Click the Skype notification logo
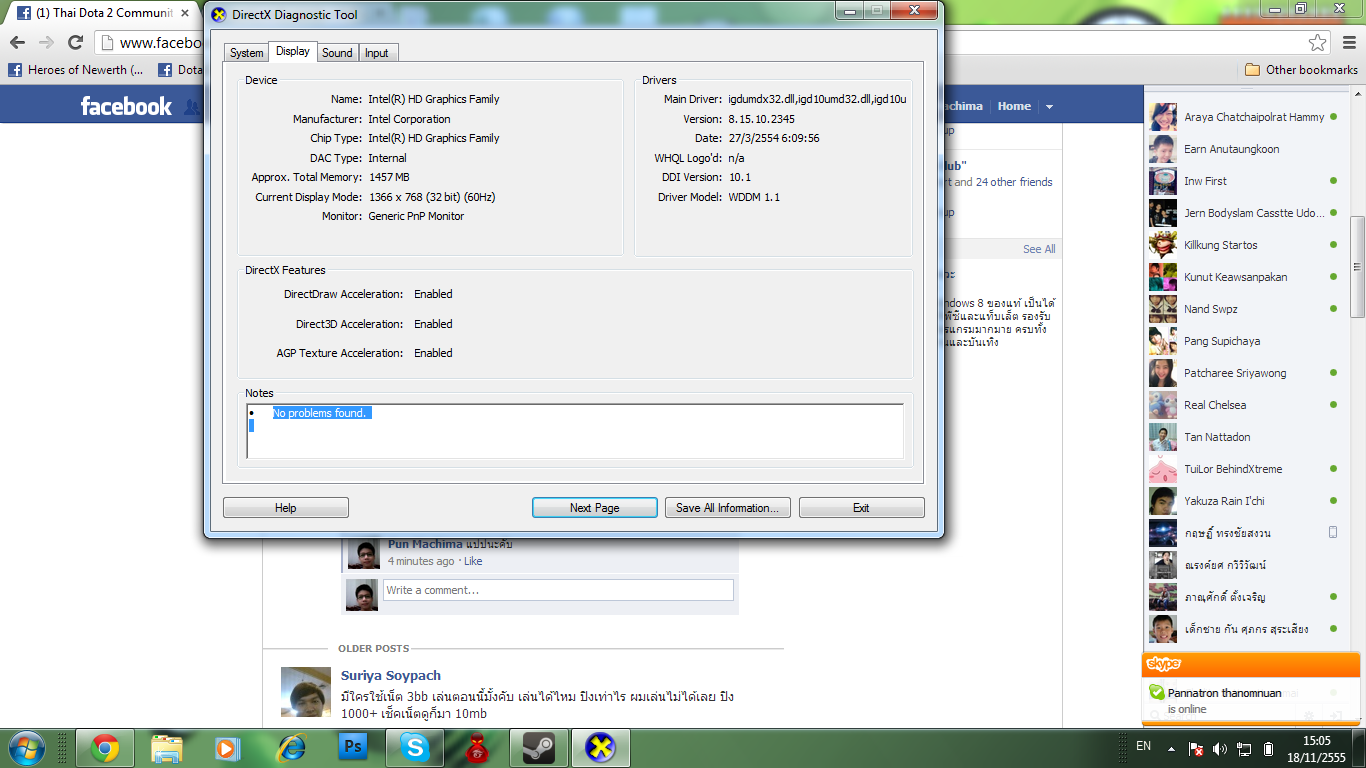The image size is (1366, 768). (x=1164, y=664)
